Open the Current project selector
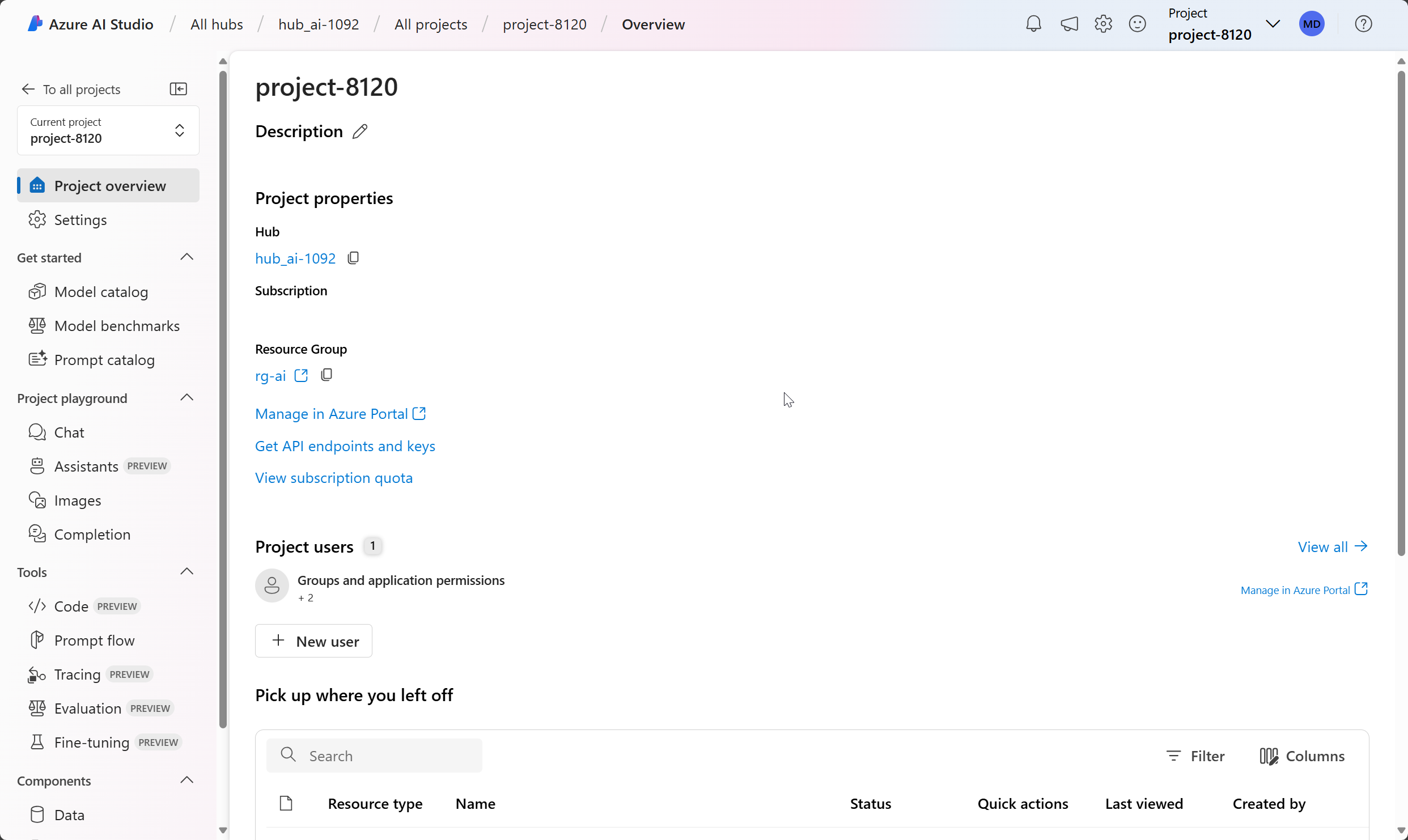This screenshot has width=1408, height=840. coord(108,130)
